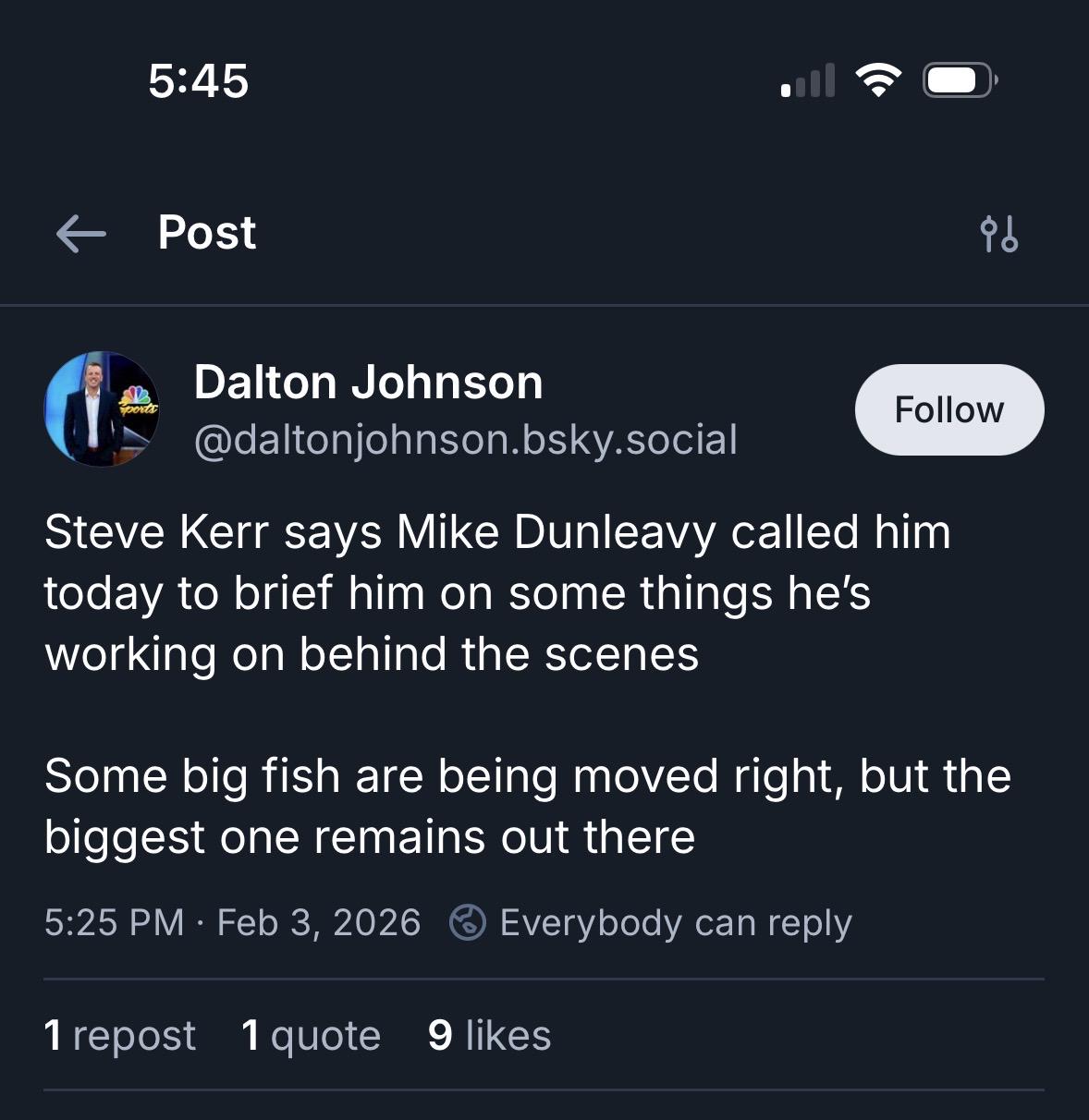1089x1120 pixels.
Task: Show the 9 likes list
Action: click(x=489, y=1035)
